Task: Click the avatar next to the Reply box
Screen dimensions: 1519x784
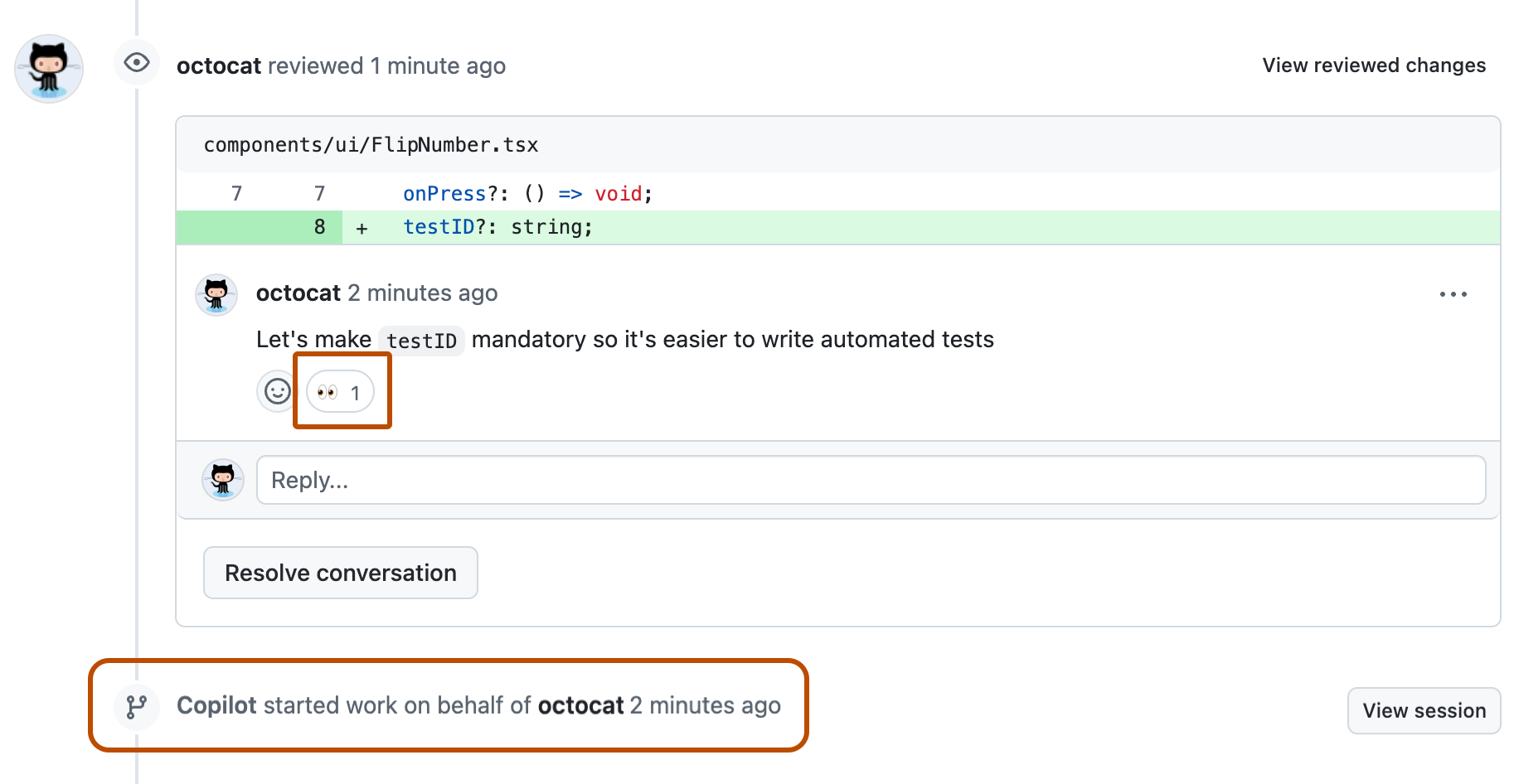Action: 223,480
